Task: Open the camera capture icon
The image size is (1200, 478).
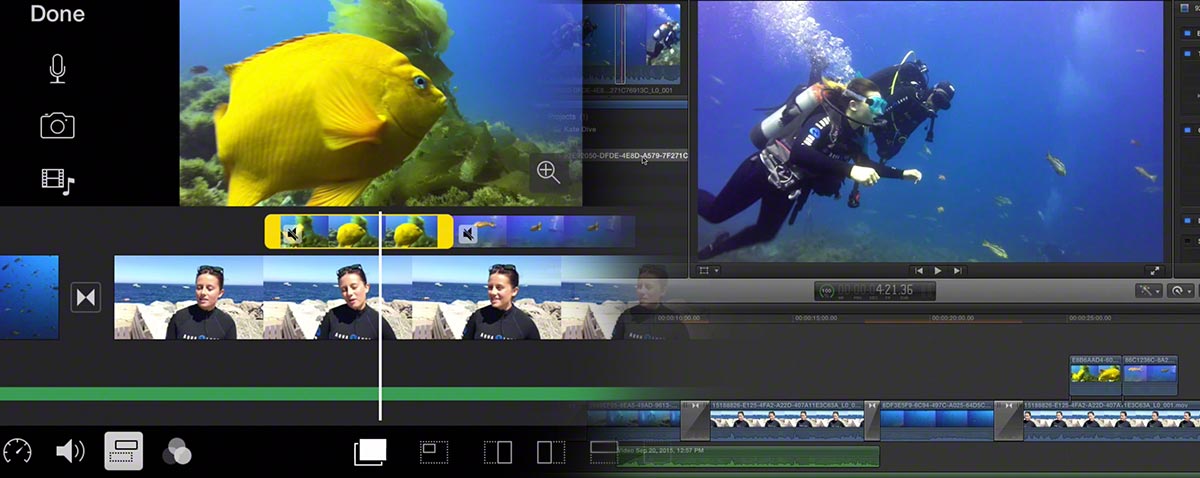Action: pyautogui.click(x=58, y=125)
